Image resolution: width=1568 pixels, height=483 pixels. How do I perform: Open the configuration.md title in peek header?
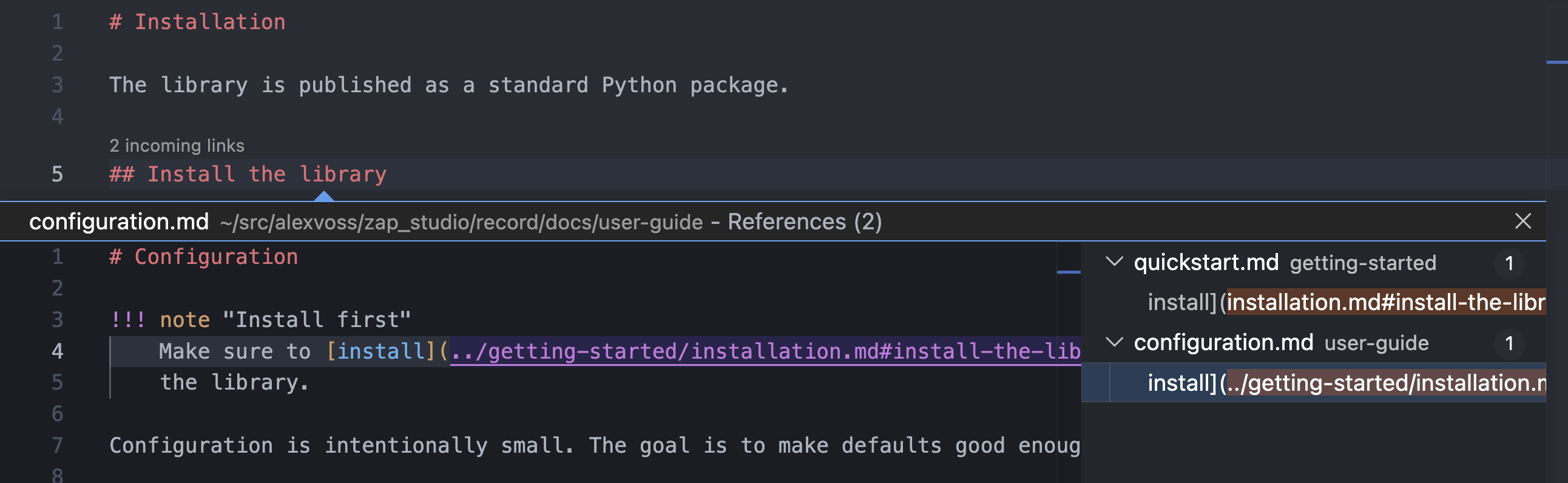click(119, 221)
